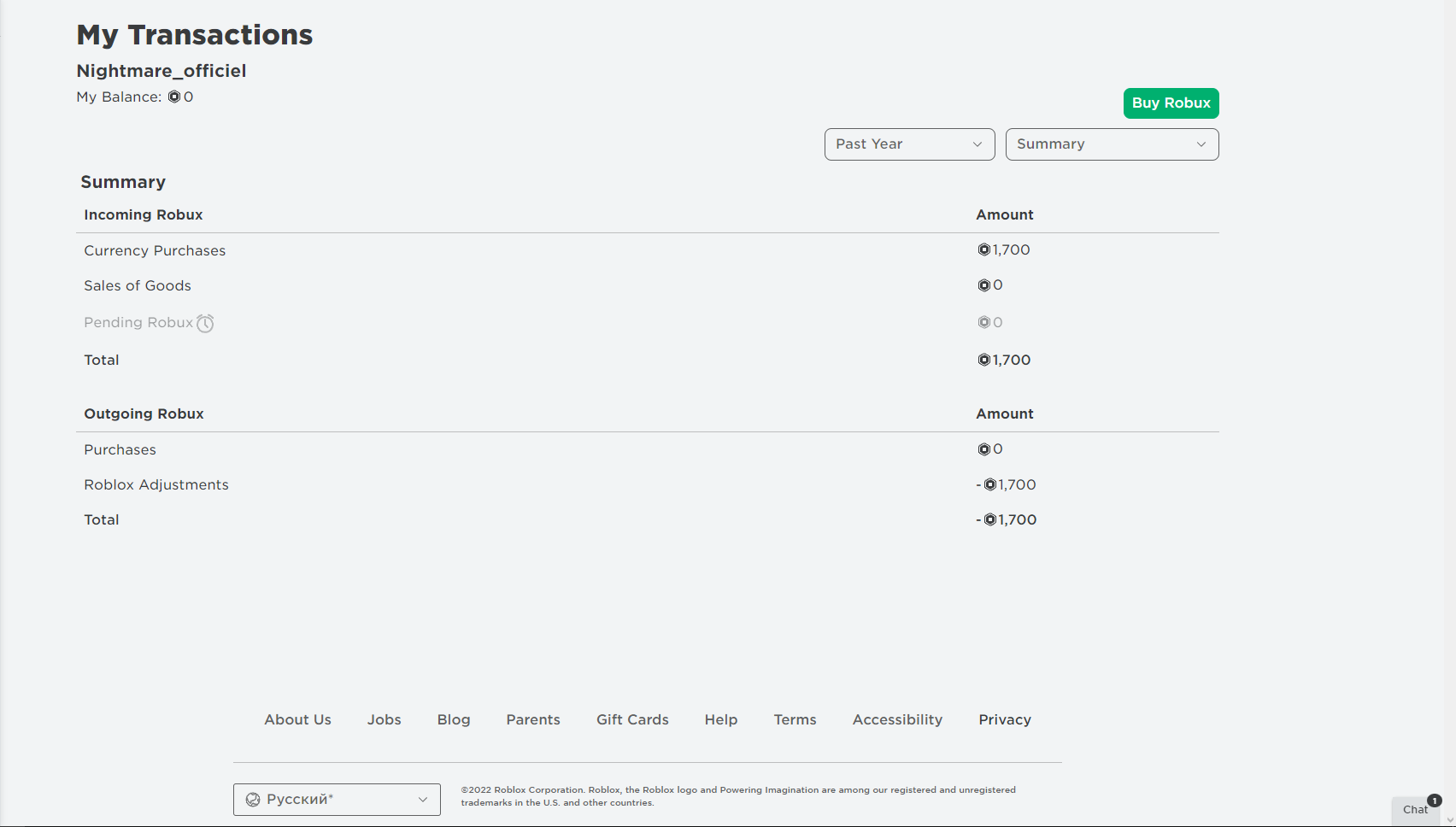This screenshot has height=827, width=1456.
Task: Click the My Transactions page heading
Action: click(x=195, y=35)
